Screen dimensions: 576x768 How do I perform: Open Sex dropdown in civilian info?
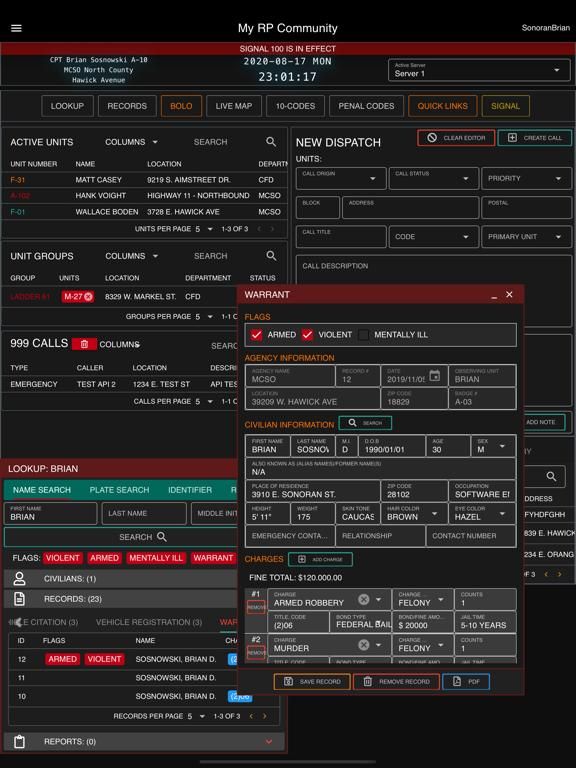pyautogui.click(x=493, y=446)
